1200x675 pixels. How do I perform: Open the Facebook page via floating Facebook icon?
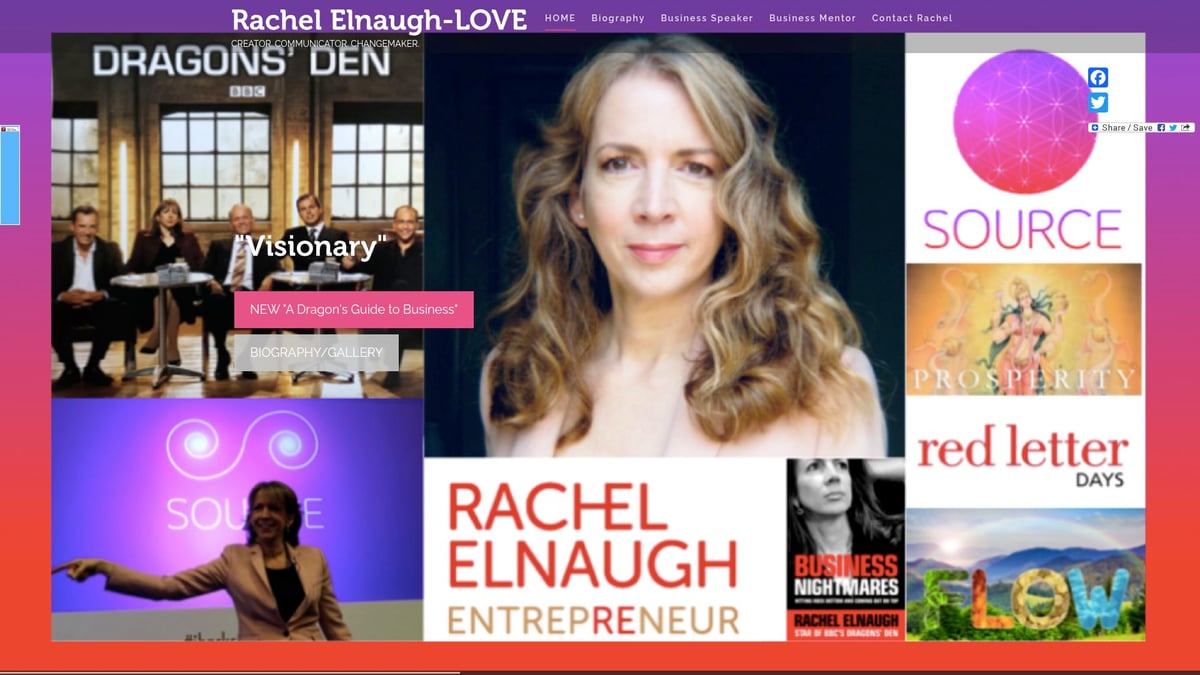point(1098,77)
